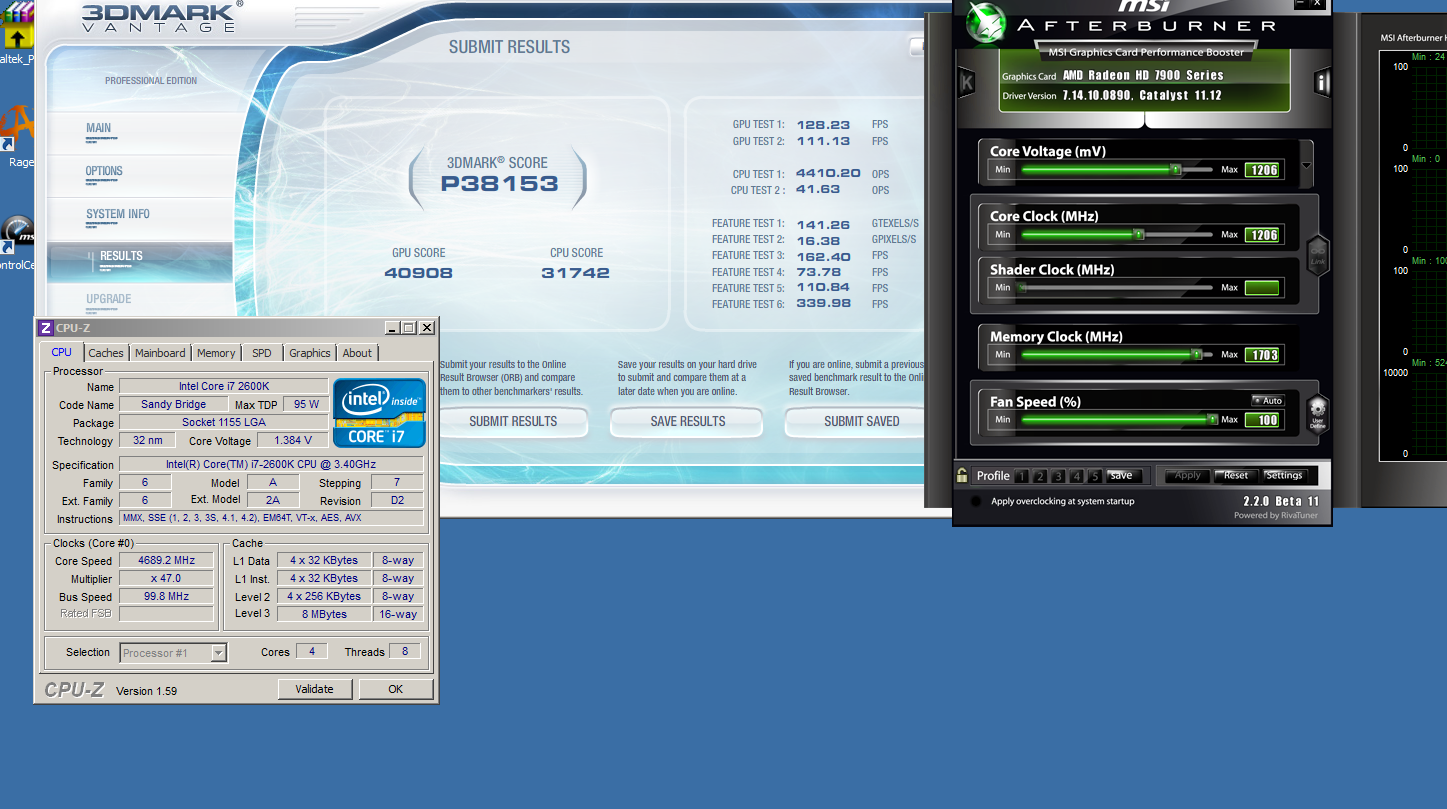Click Reset in MSI Afterburner
Viewport: 1447px width, 809px height.
(1236, 476)
